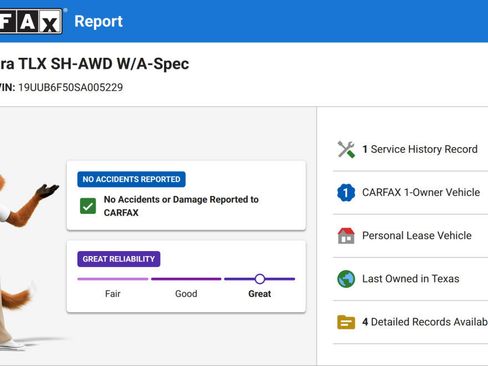
Task: Open 4 Detailed Records Available
Action: (x=410, y=322)
